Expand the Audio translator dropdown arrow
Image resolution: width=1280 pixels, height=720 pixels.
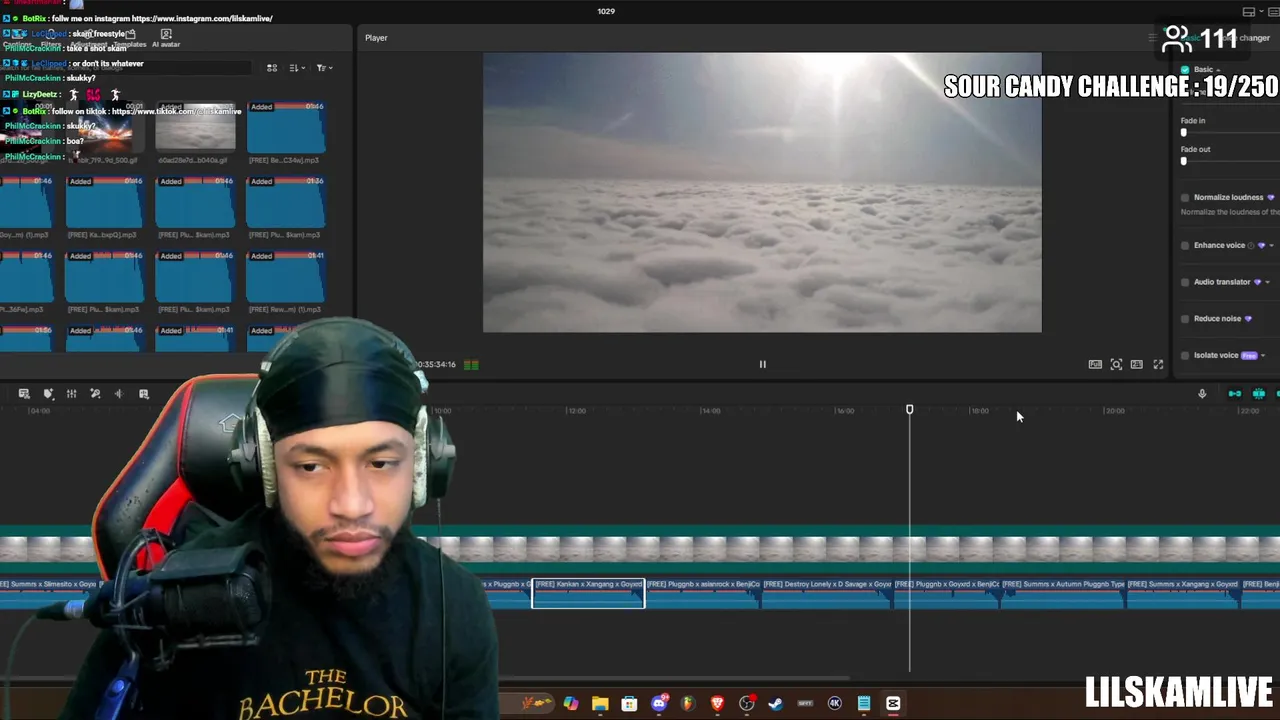tap(1267, 282)
